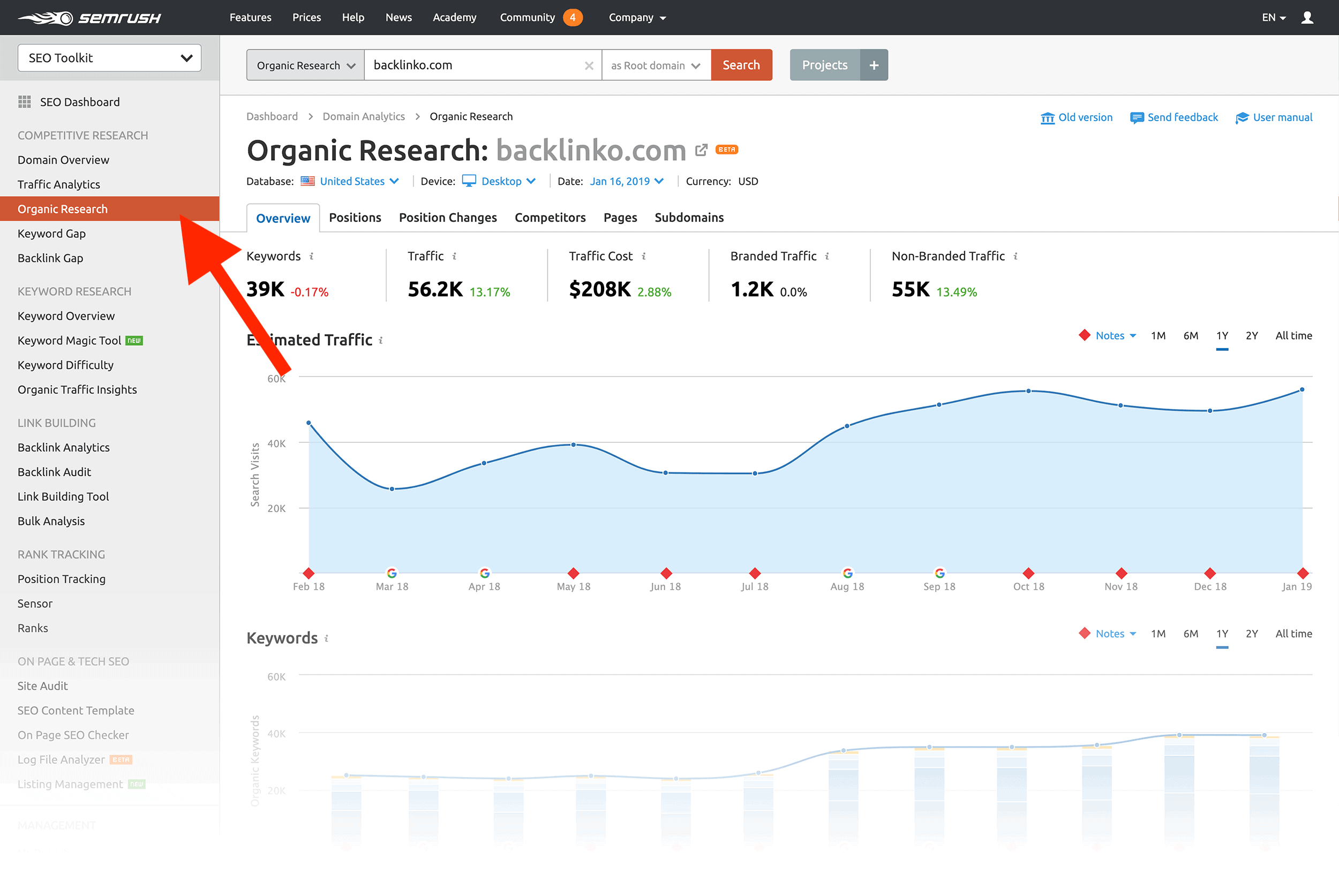Image resolution: width=1339 pixels, height=896 pixels.
Task: Click the Keyword Gap icon
Action: pos(51,233)
